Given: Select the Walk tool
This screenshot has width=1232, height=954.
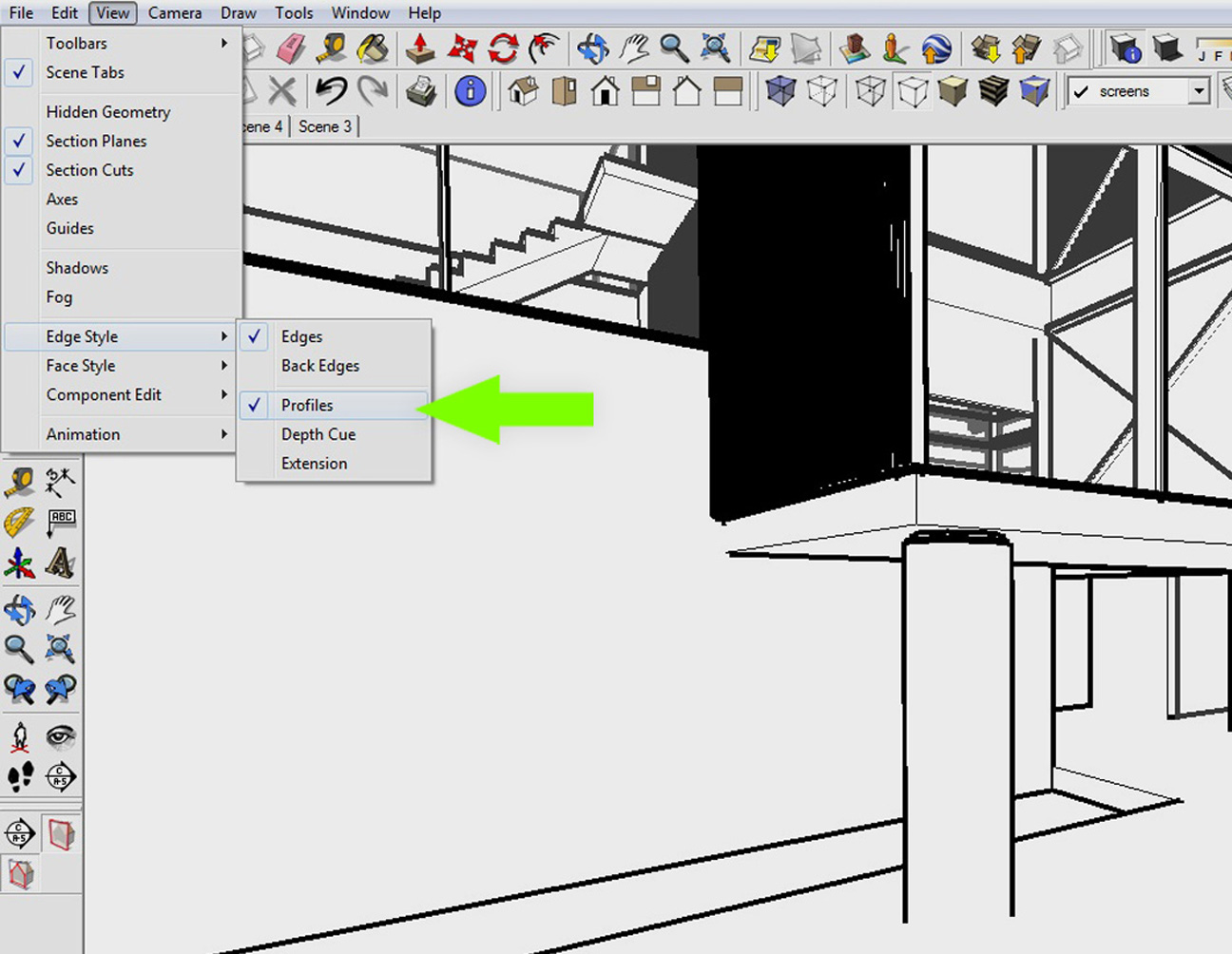Looking at the screenshot, I should 19,776.
